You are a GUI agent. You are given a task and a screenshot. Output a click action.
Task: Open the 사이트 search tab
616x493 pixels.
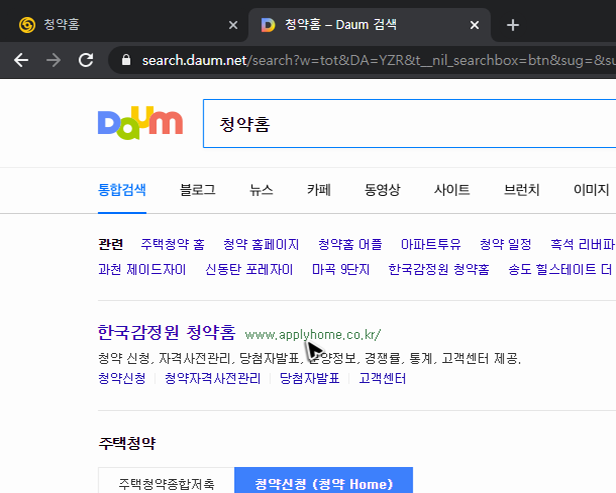coord(452,190)
